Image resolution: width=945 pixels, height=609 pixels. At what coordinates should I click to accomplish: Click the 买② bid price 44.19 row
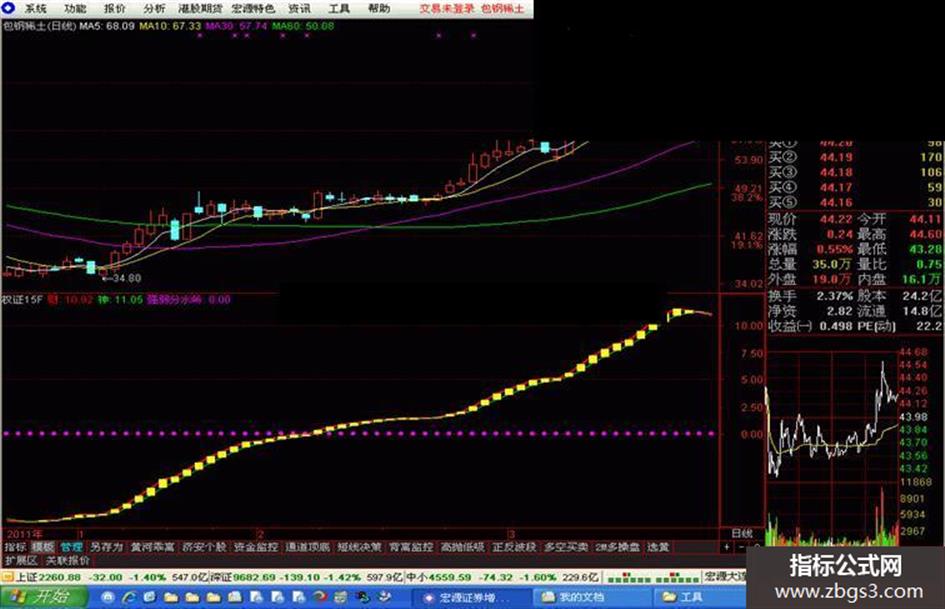coord(855,157)
